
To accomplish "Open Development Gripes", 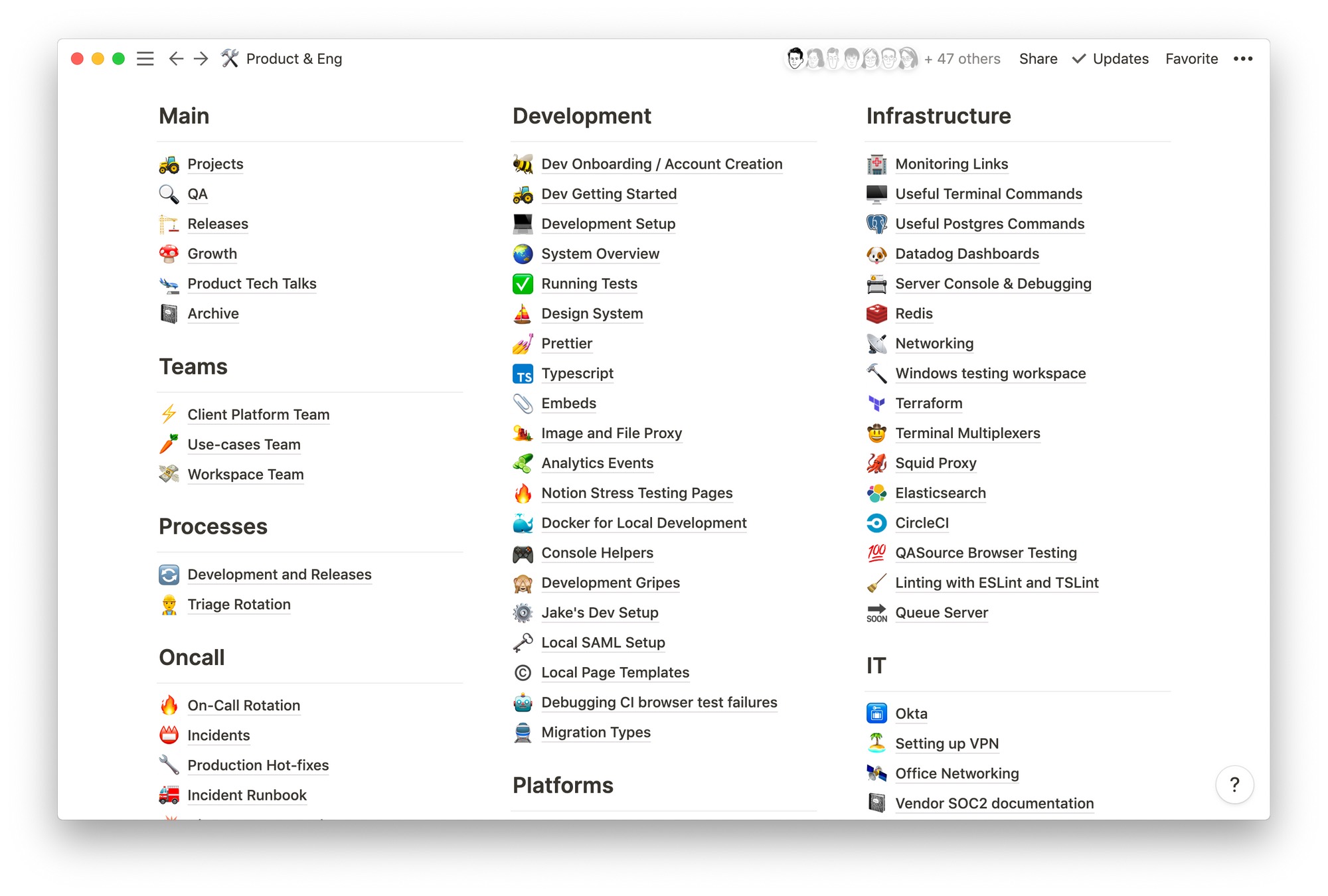I will click(x=611, y=583).
